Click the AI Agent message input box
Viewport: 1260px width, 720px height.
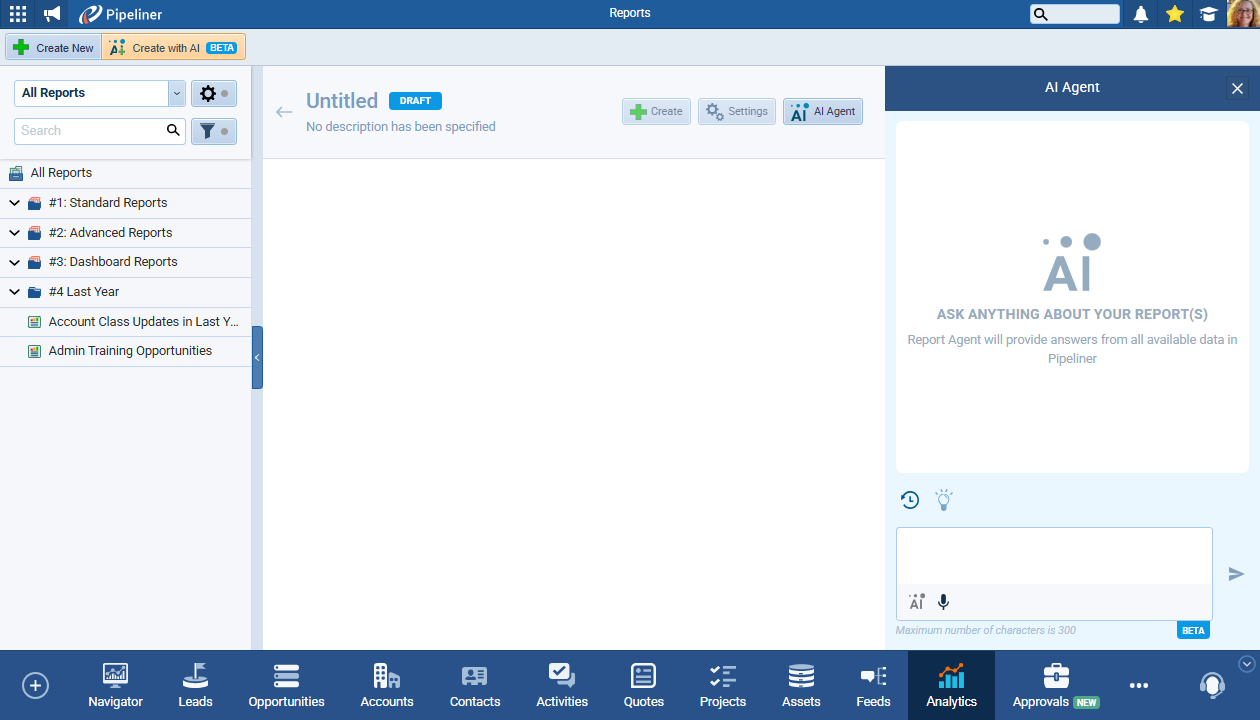[x=1053, y=556]
